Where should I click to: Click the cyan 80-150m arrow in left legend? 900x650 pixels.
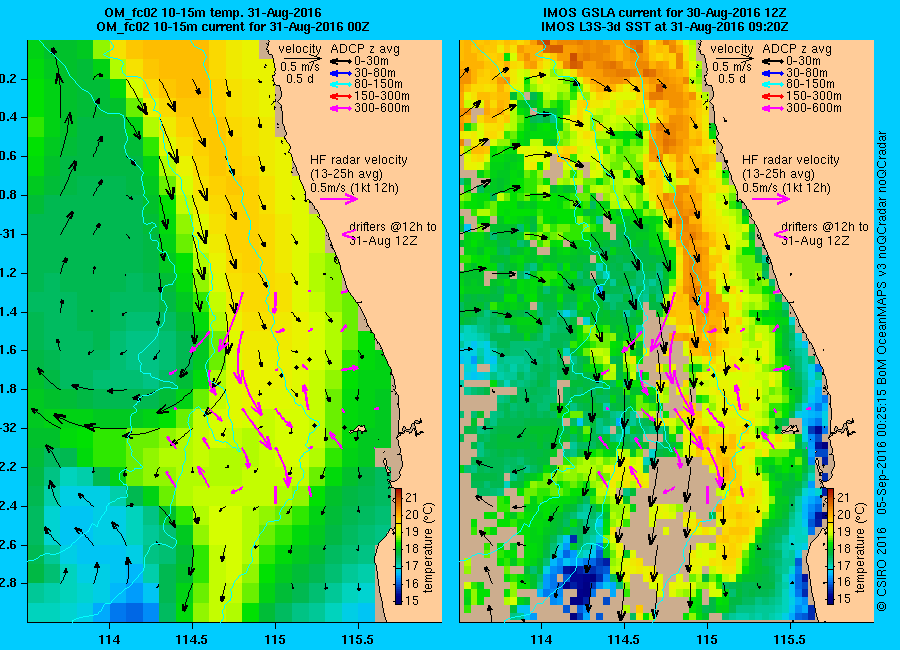pyautogui.click(x=340, y=84)
